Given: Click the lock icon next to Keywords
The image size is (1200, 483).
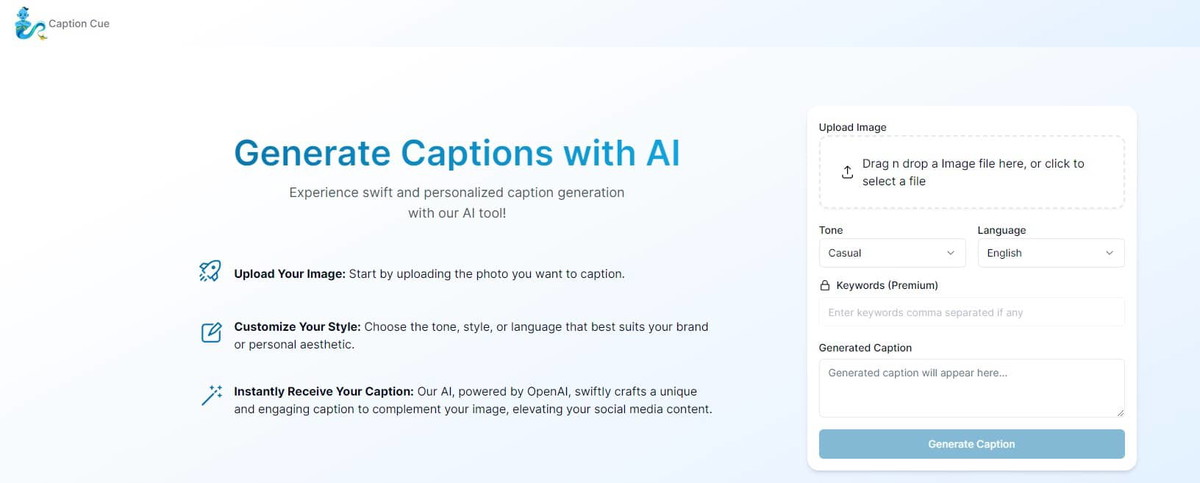Looking at the screenshot, I should [x=825, y=285].
